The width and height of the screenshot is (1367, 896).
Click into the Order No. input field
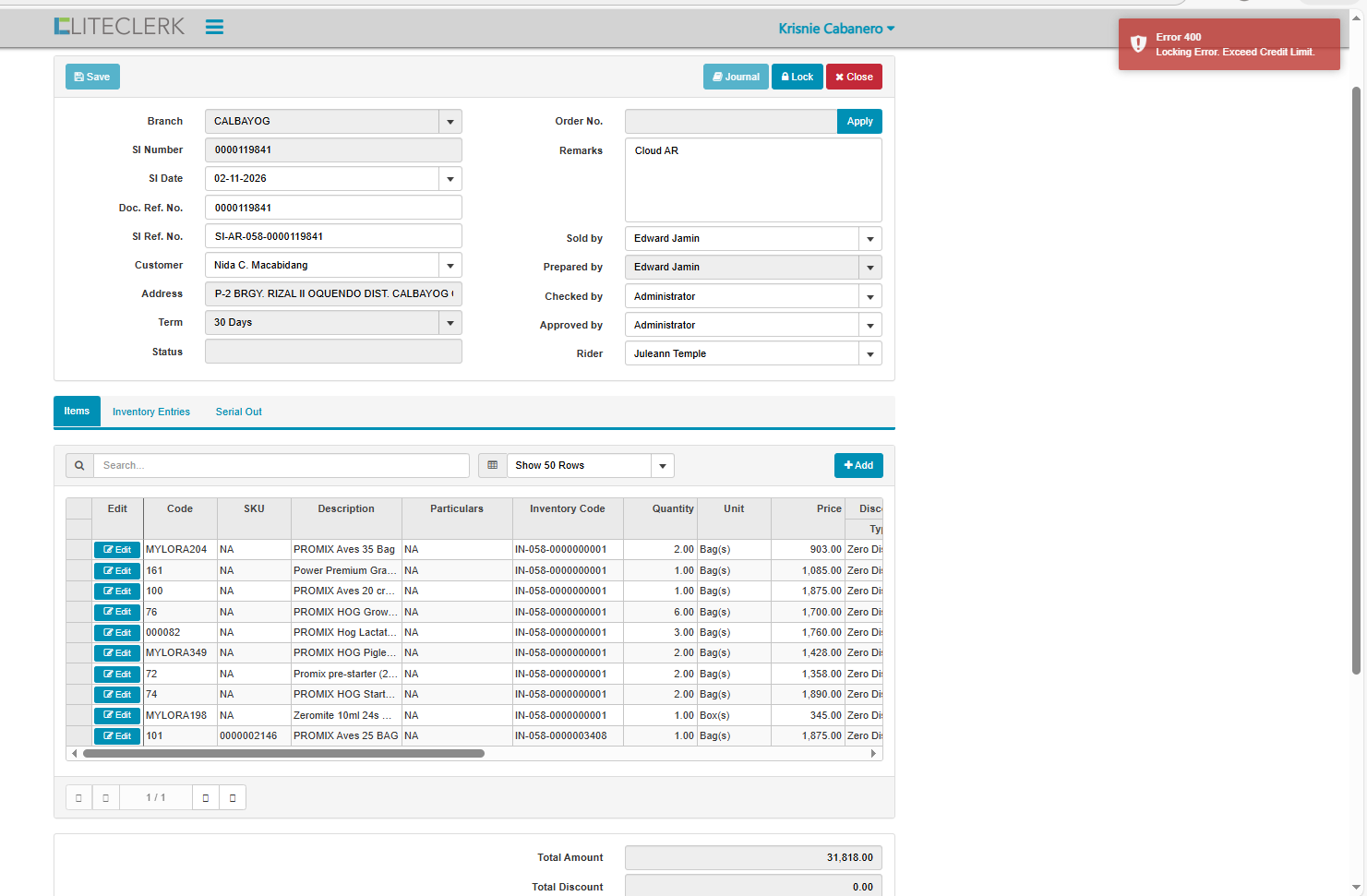tap(730, 122)
